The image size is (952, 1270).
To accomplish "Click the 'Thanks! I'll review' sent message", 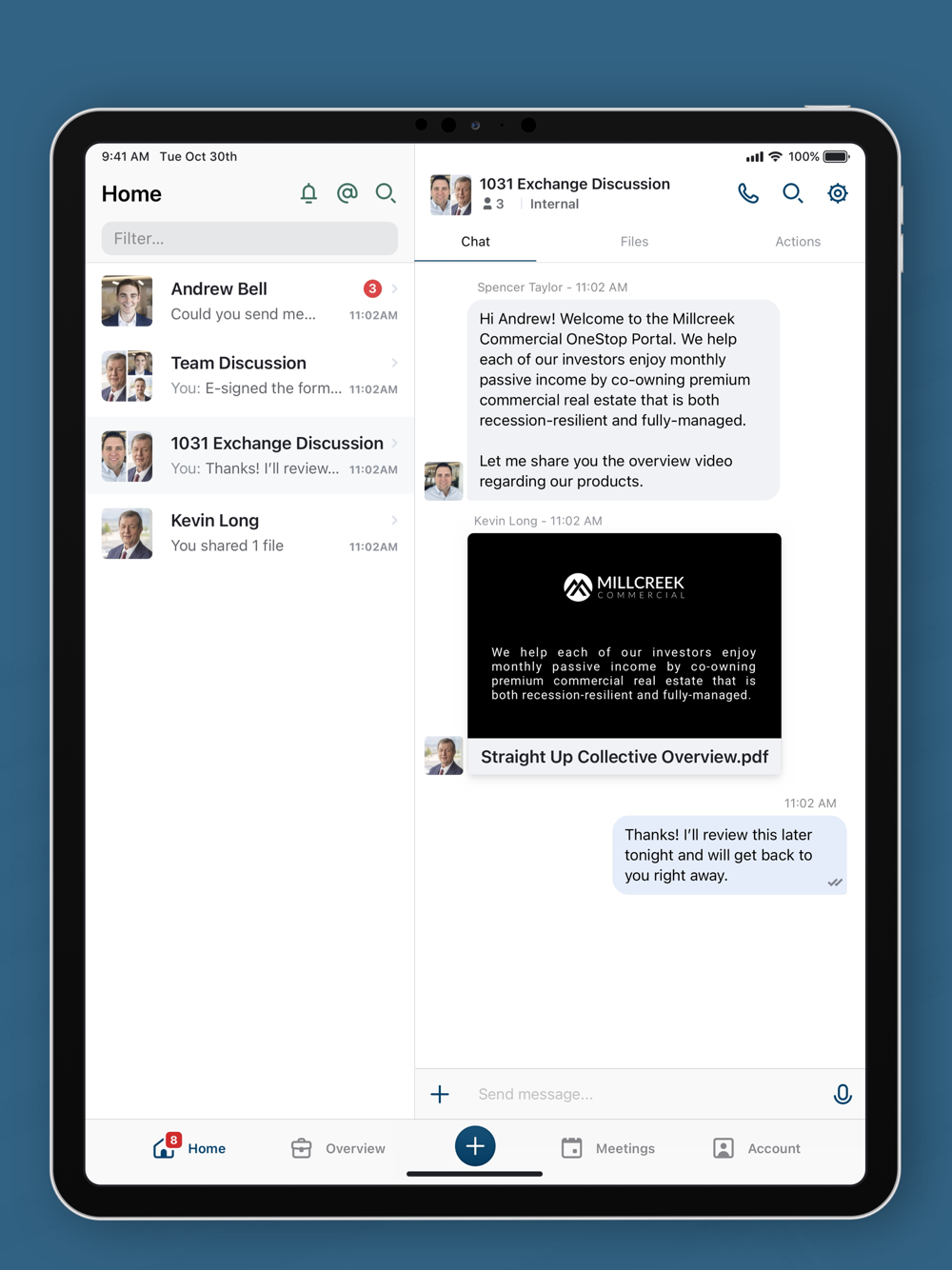I will point(729,855).
